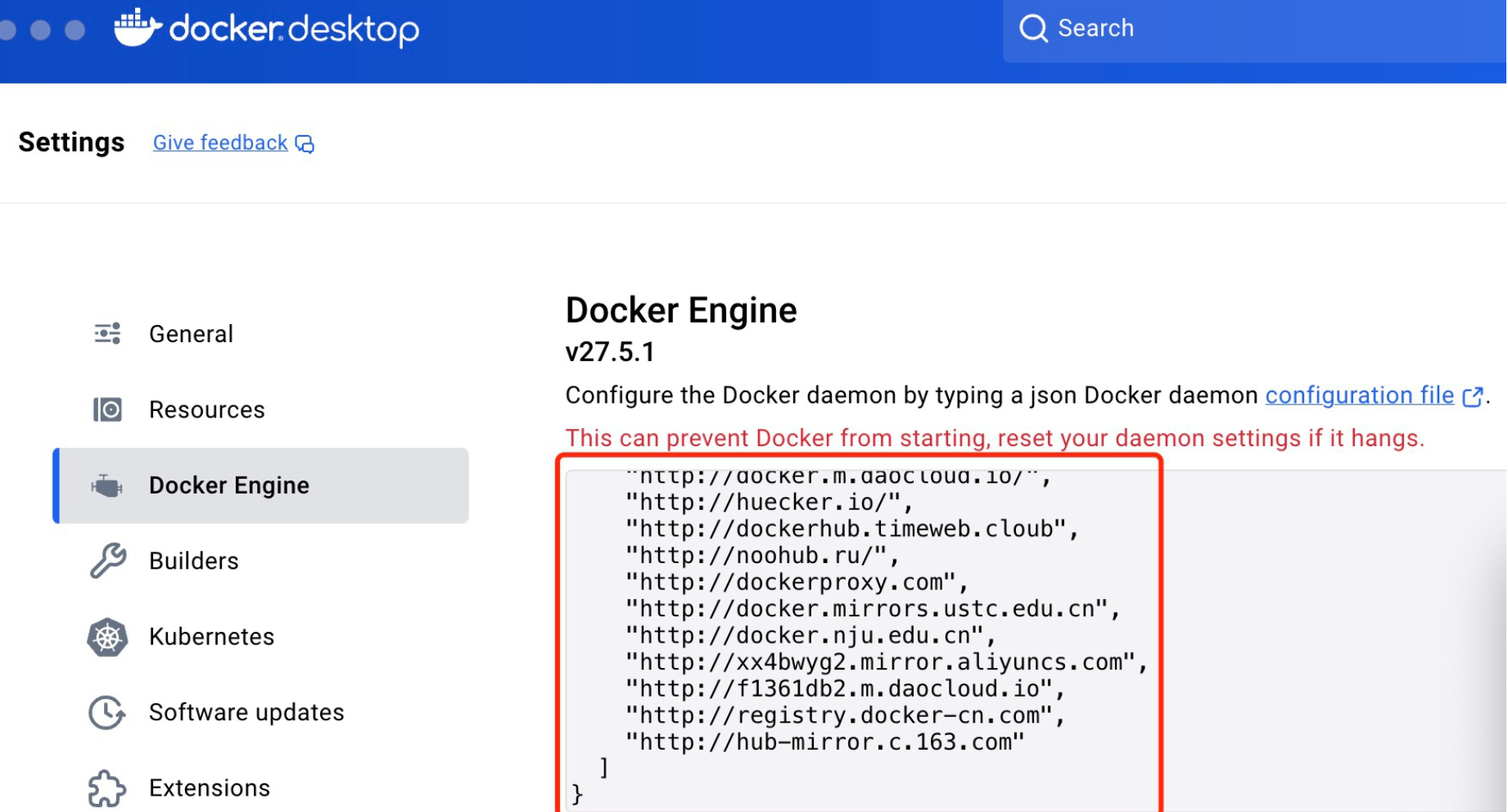Click the feedback speech bubble icon
Screen dimensions: 1508x812
[305, 144]
